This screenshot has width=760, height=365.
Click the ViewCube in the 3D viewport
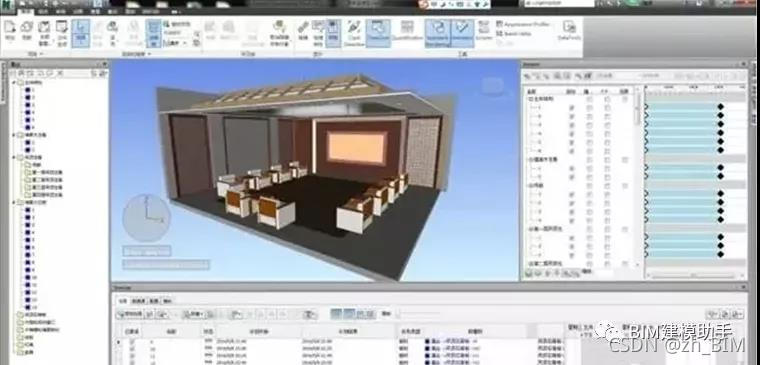point(493,86)
